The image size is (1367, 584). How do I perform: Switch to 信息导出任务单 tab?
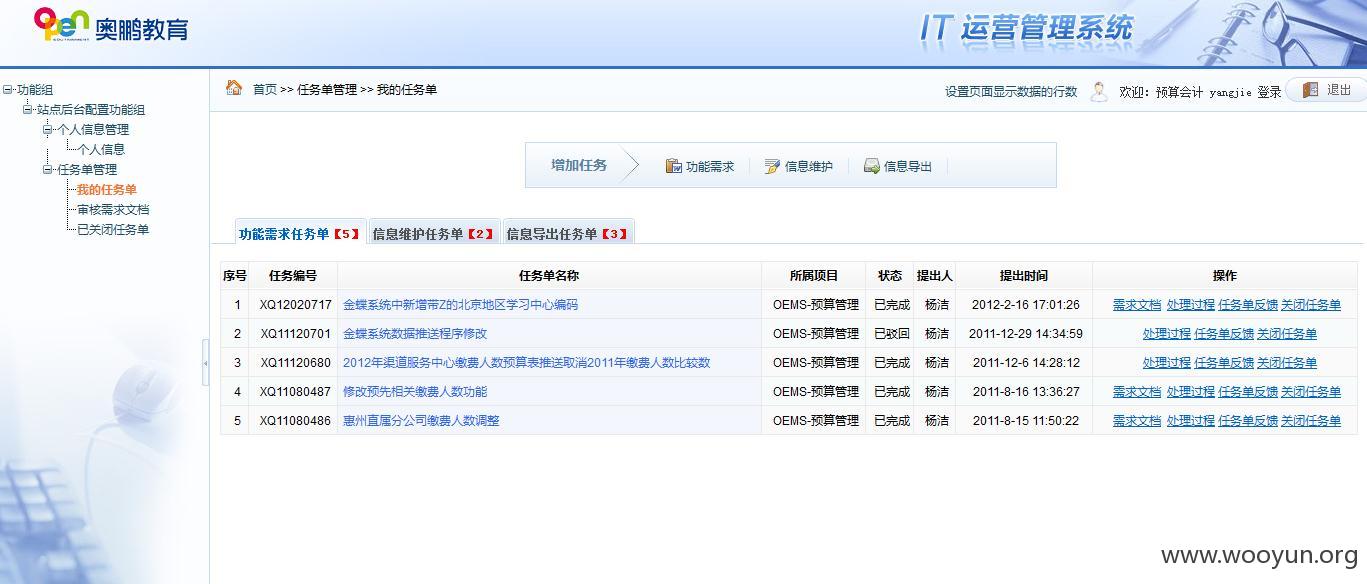pyautogui.click(x=568, y=233)
